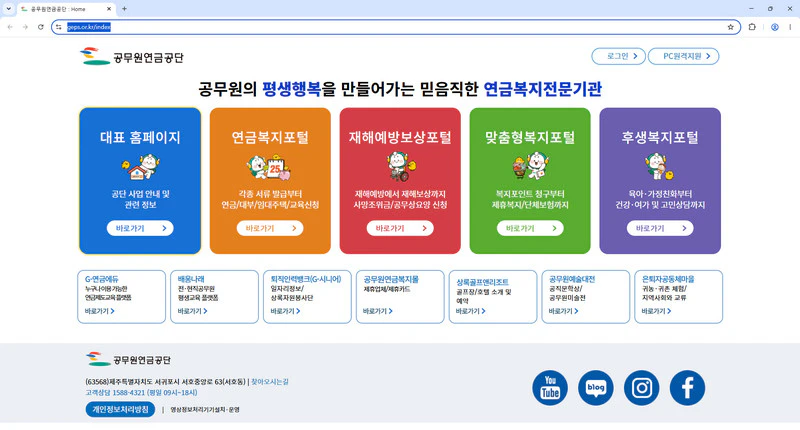This screenshot has width=800, height=430.
Task: Click the 재해예방보상포털 wheelchair mascot image
Action: pyautogui.click(x=401, y=167)
